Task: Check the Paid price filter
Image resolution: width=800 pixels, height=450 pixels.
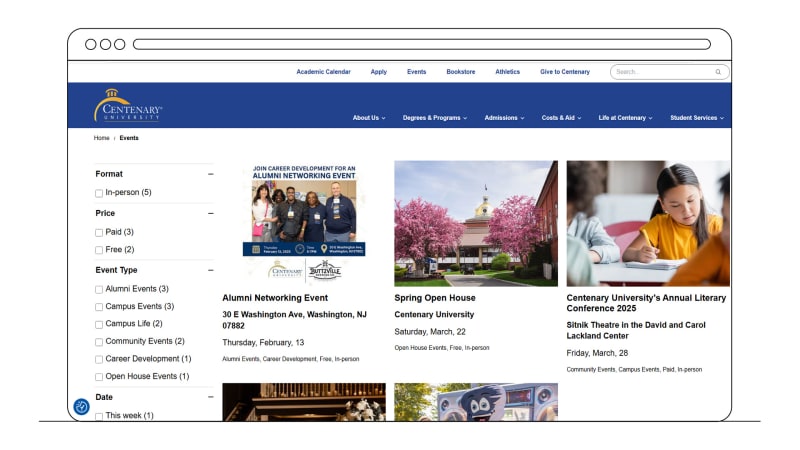Action: [99, 233]
